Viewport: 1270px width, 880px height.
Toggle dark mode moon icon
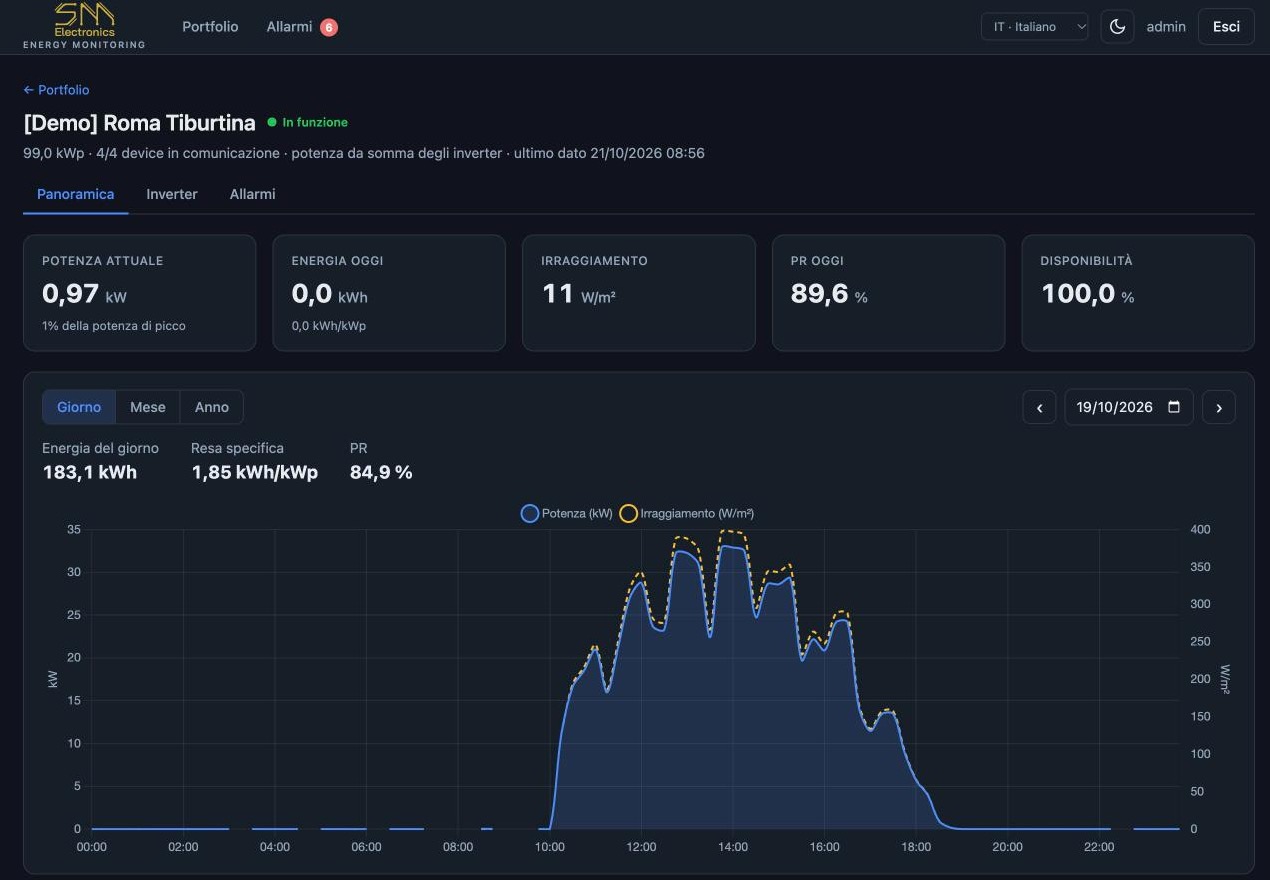pos(1117,27)
